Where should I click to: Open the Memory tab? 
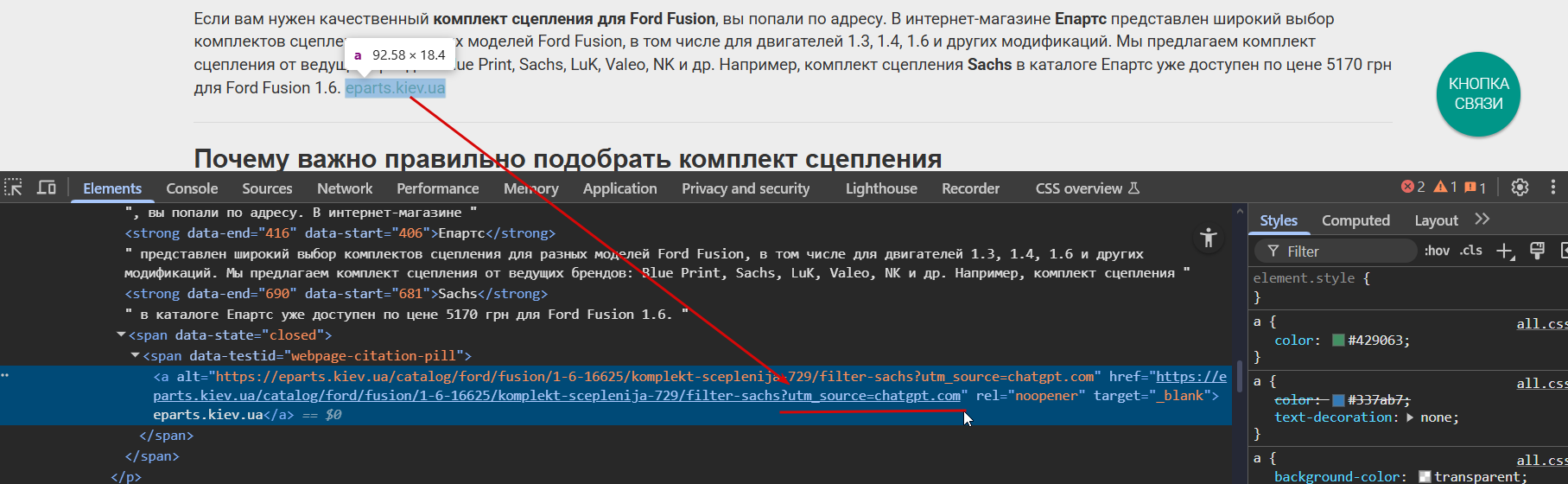[531, 188]
